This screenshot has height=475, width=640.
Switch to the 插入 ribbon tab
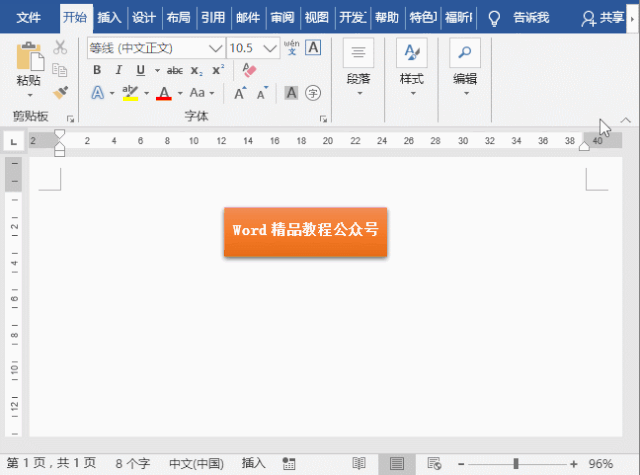109,18
